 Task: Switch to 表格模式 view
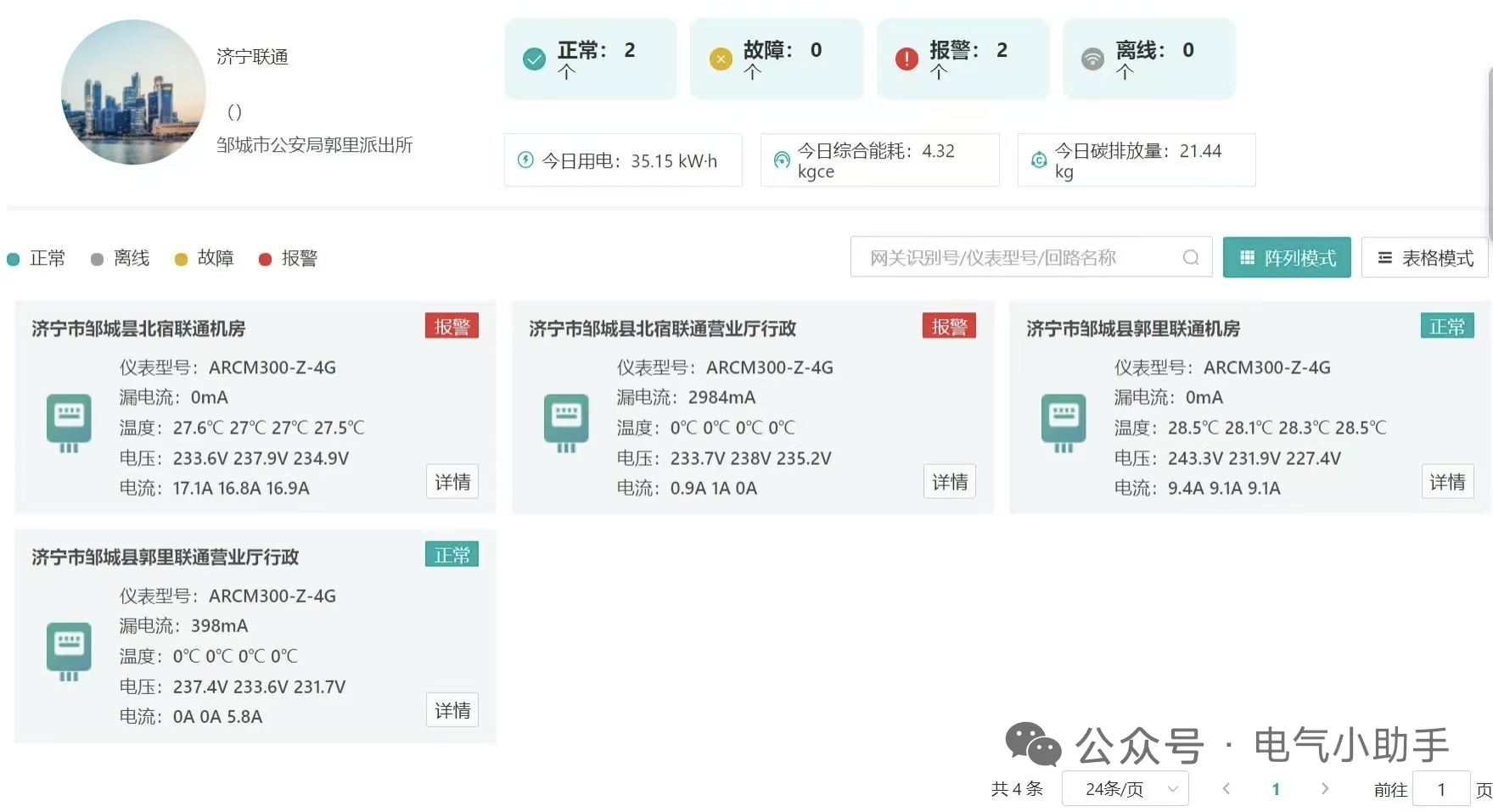tap(1425, 257)
